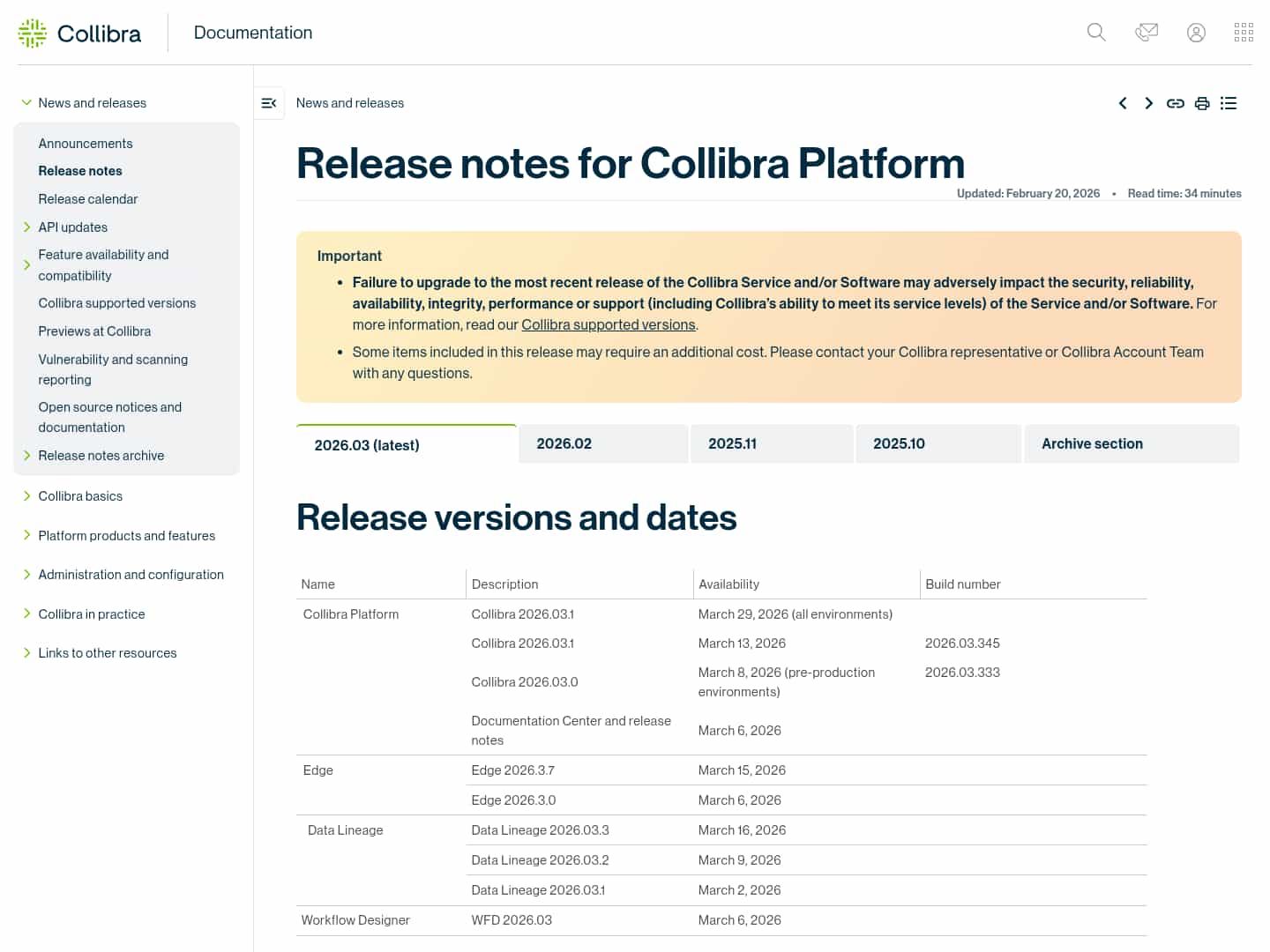Screen dimensions: 1270x952
Task: Go to next page arrow
Action: pyautogui.click(x=1148, y=103)
